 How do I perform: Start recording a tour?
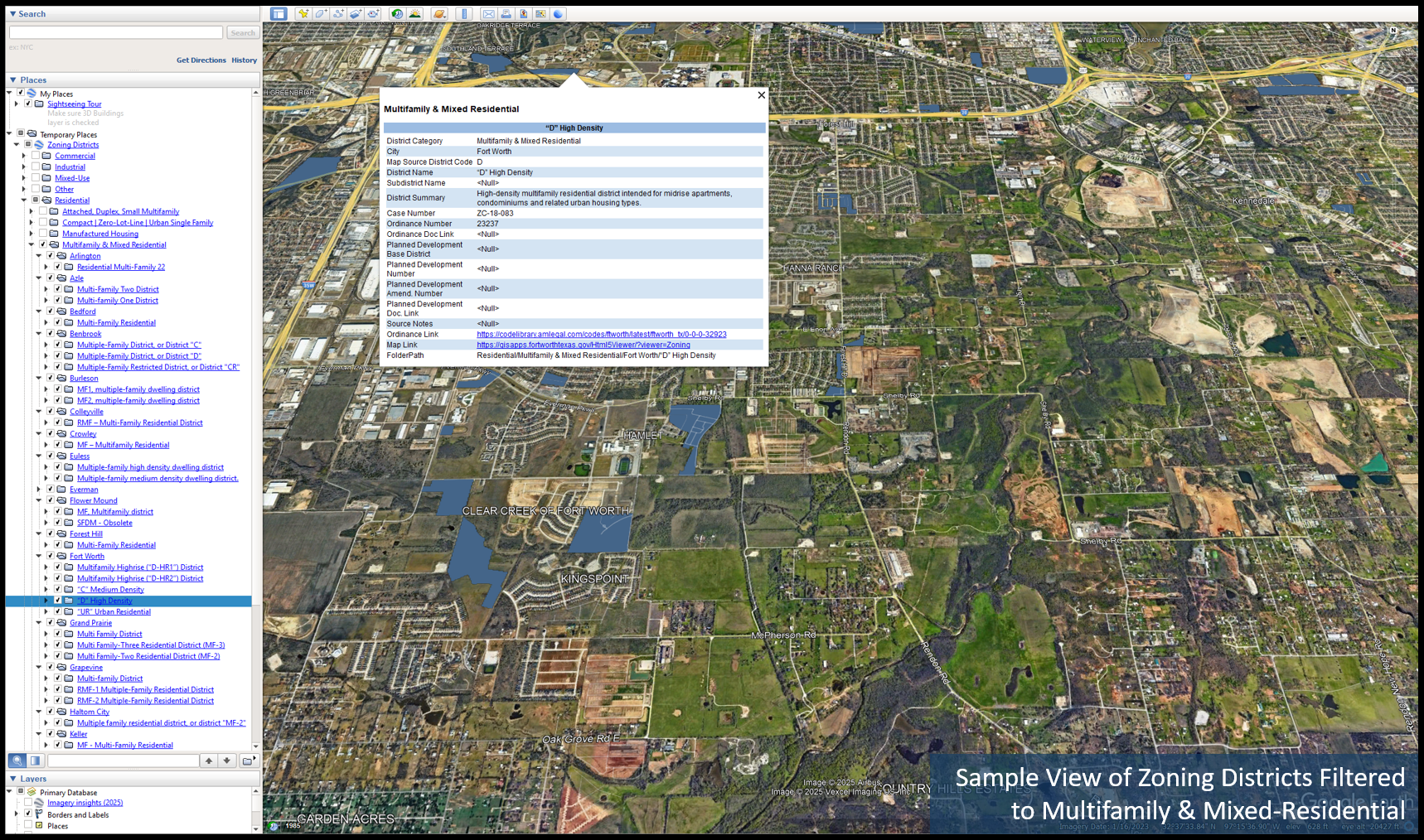[373, 14]
